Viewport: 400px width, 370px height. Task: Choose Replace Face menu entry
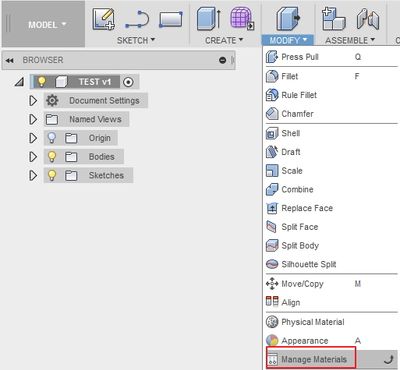(332, 208)
